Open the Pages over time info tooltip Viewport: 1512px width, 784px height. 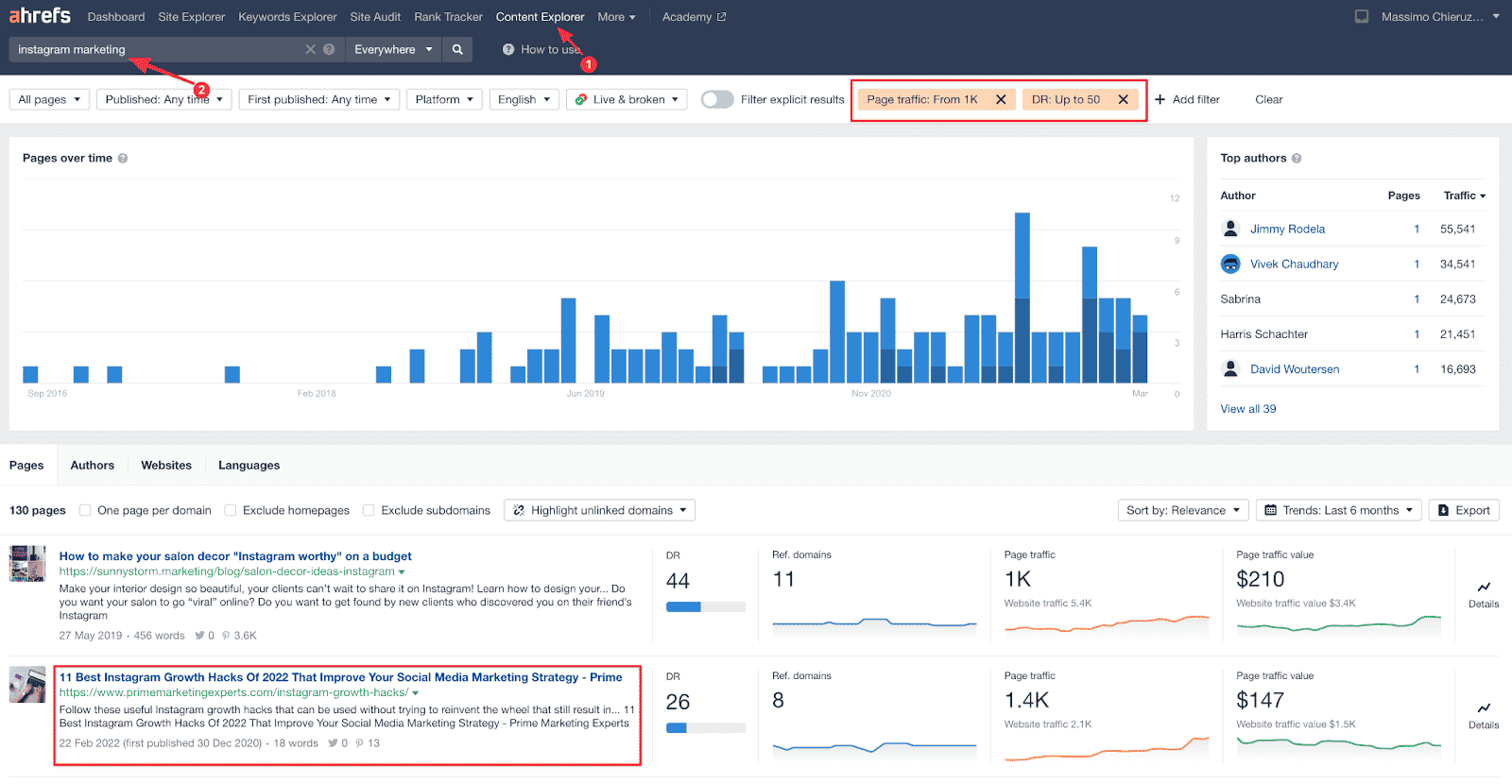123,159
